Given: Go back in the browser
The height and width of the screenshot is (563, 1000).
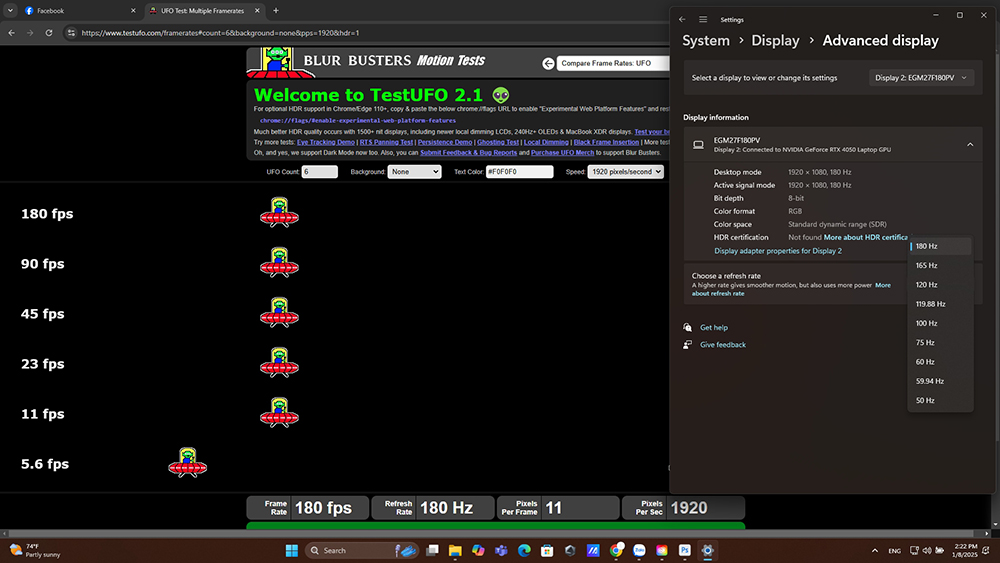Looking at the screenshot, I should [11, 33].
